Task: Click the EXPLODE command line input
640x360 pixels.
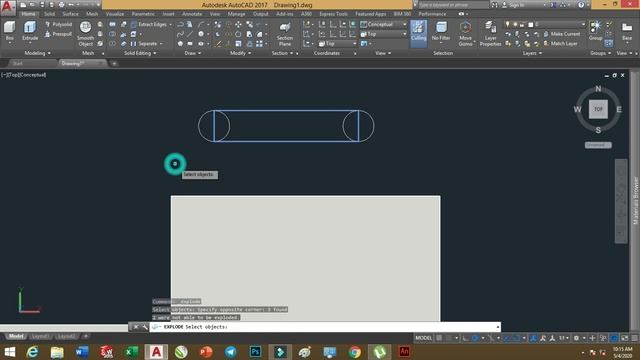Action: point(324,327)
